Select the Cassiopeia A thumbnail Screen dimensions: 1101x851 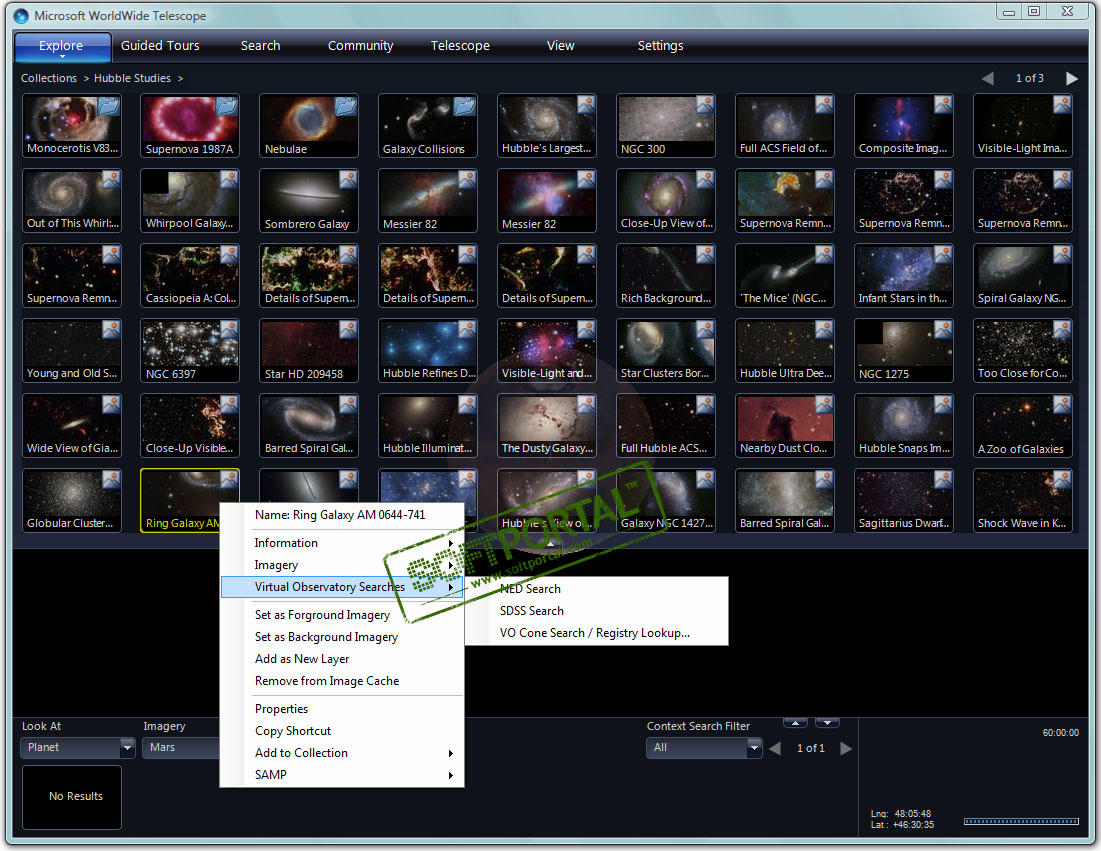click(x=190, y=276)
